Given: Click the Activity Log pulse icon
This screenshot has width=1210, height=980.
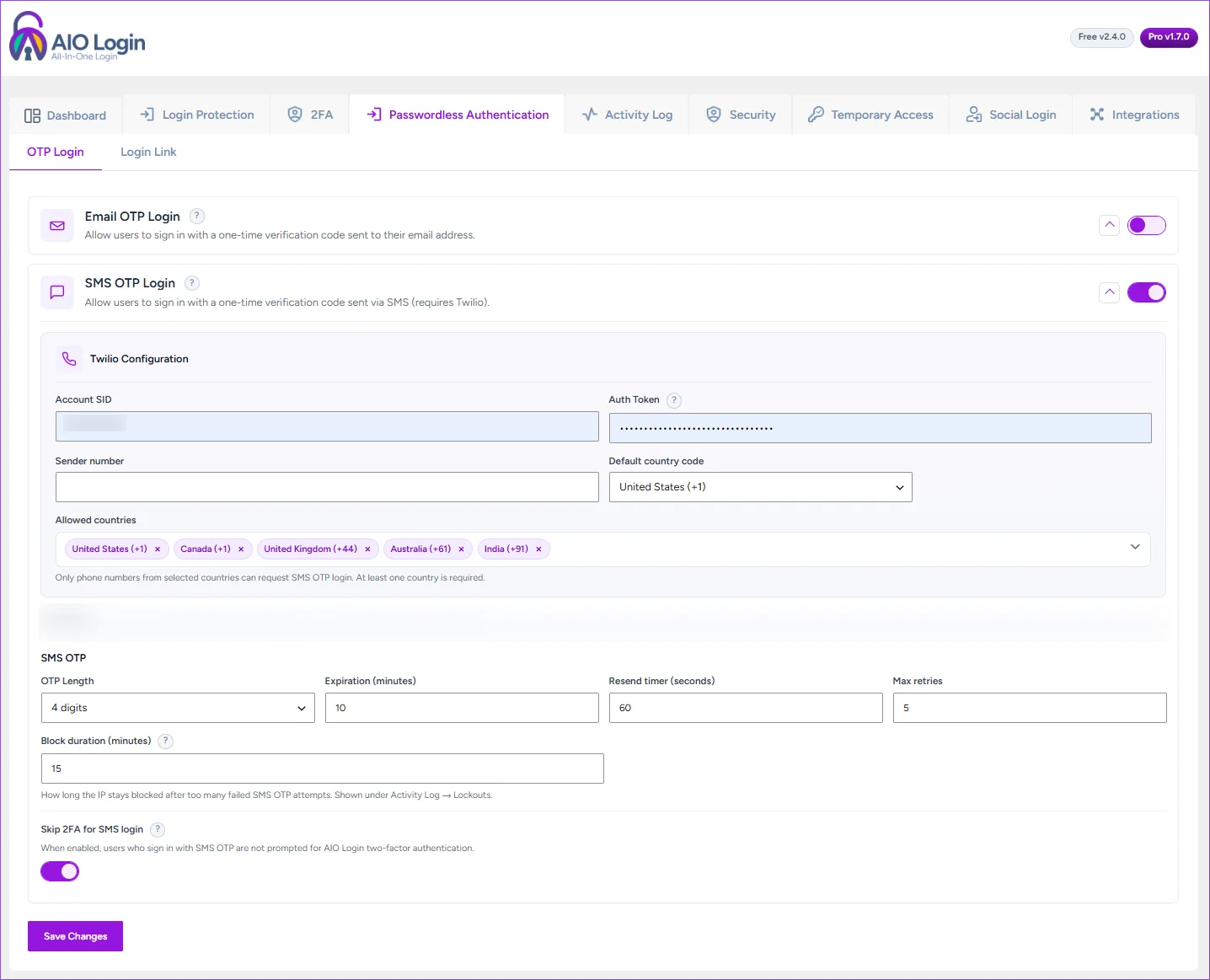Looking at the screenshot, I should 590,115.
